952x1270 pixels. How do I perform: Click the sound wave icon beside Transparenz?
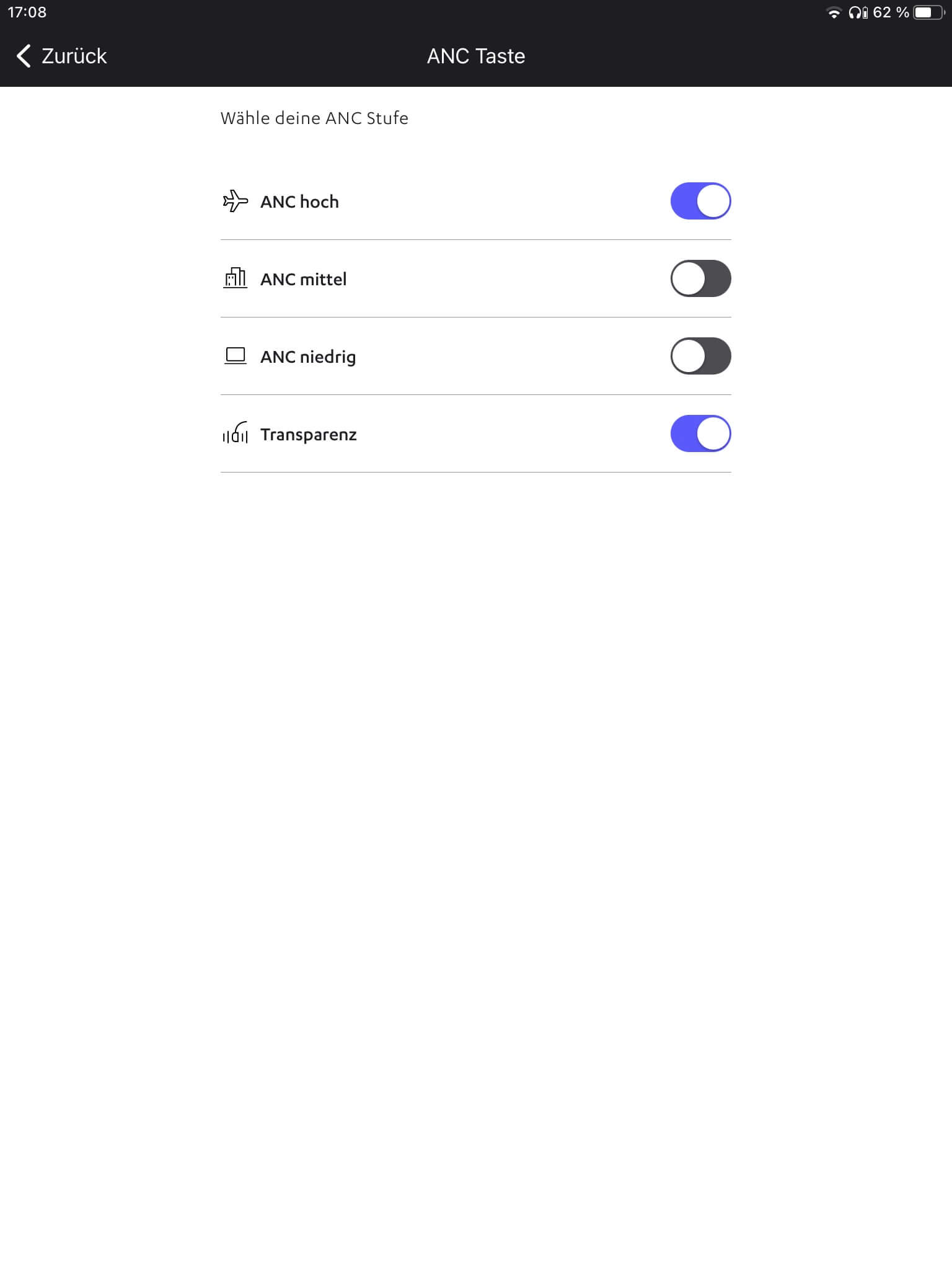point(235,433)
